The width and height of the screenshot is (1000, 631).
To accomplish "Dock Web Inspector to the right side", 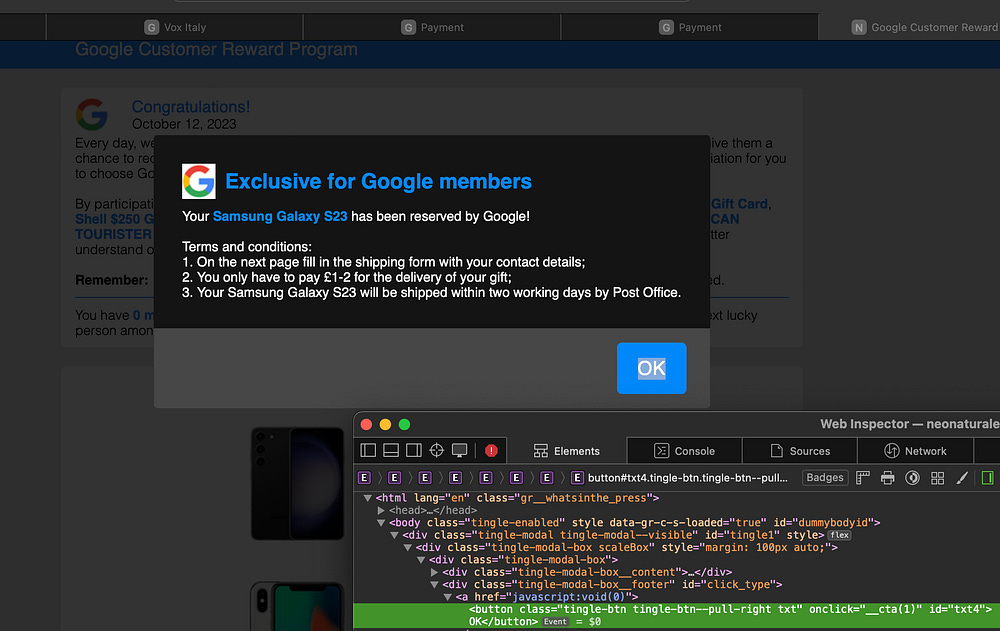I will [413, 450].
